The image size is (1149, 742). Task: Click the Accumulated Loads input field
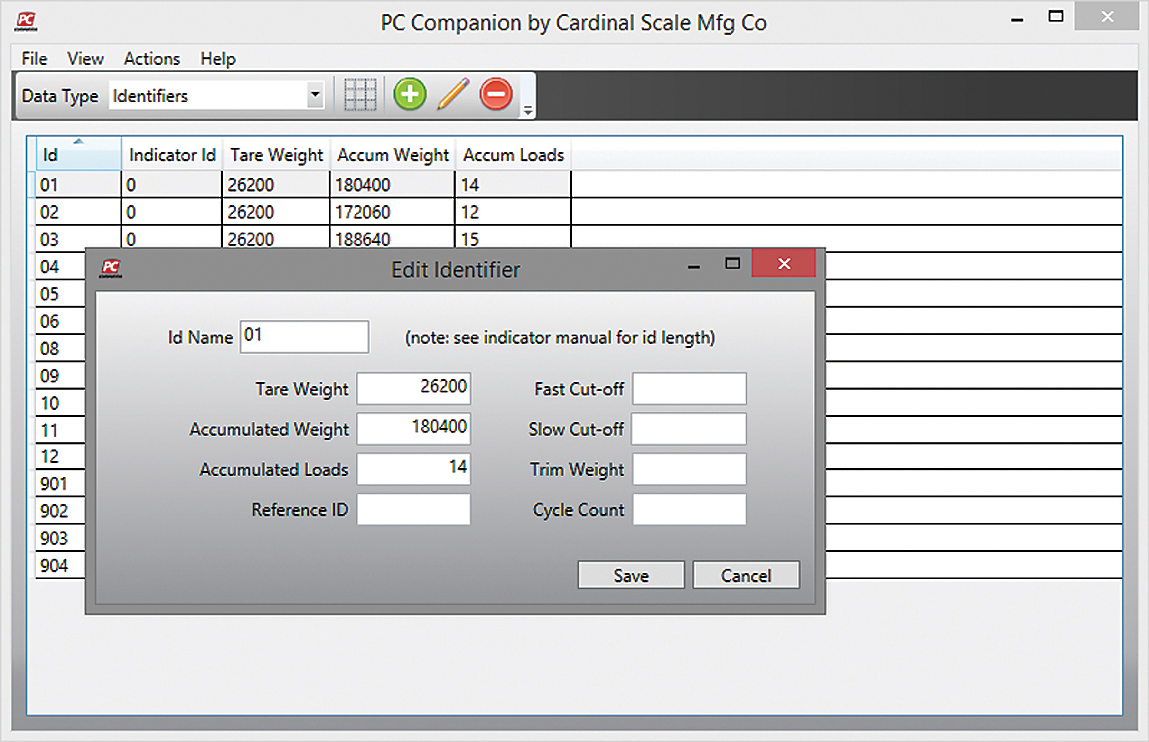click(x=413, y=469)
